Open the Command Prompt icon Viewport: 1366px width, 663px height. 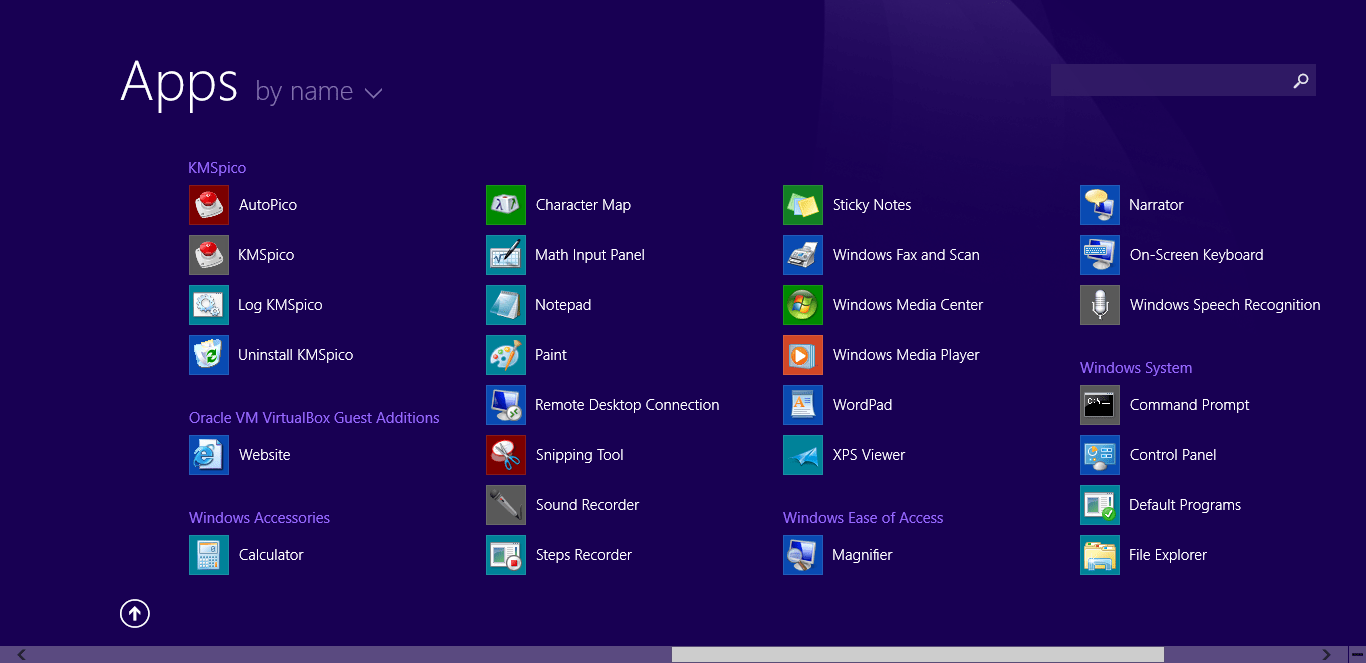coord(1100,405)
